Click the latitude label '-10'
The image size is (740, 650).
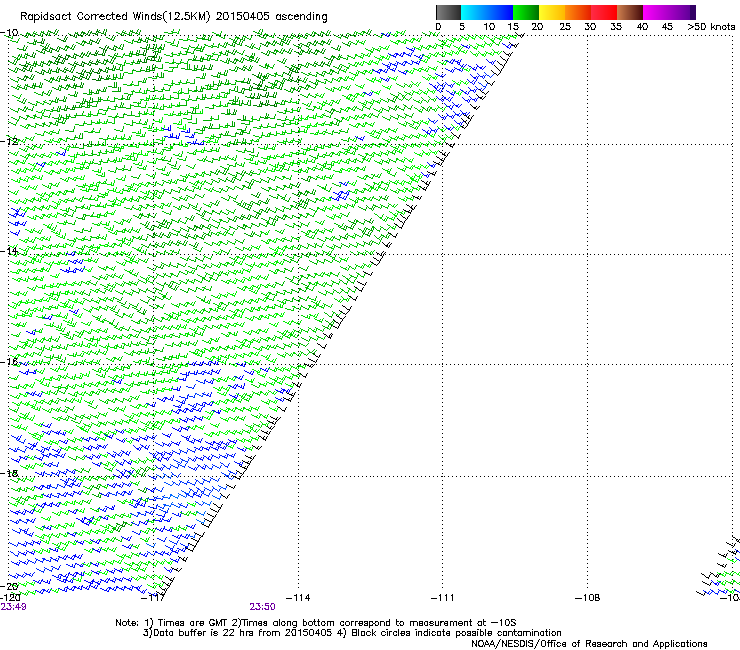point(9,33)
